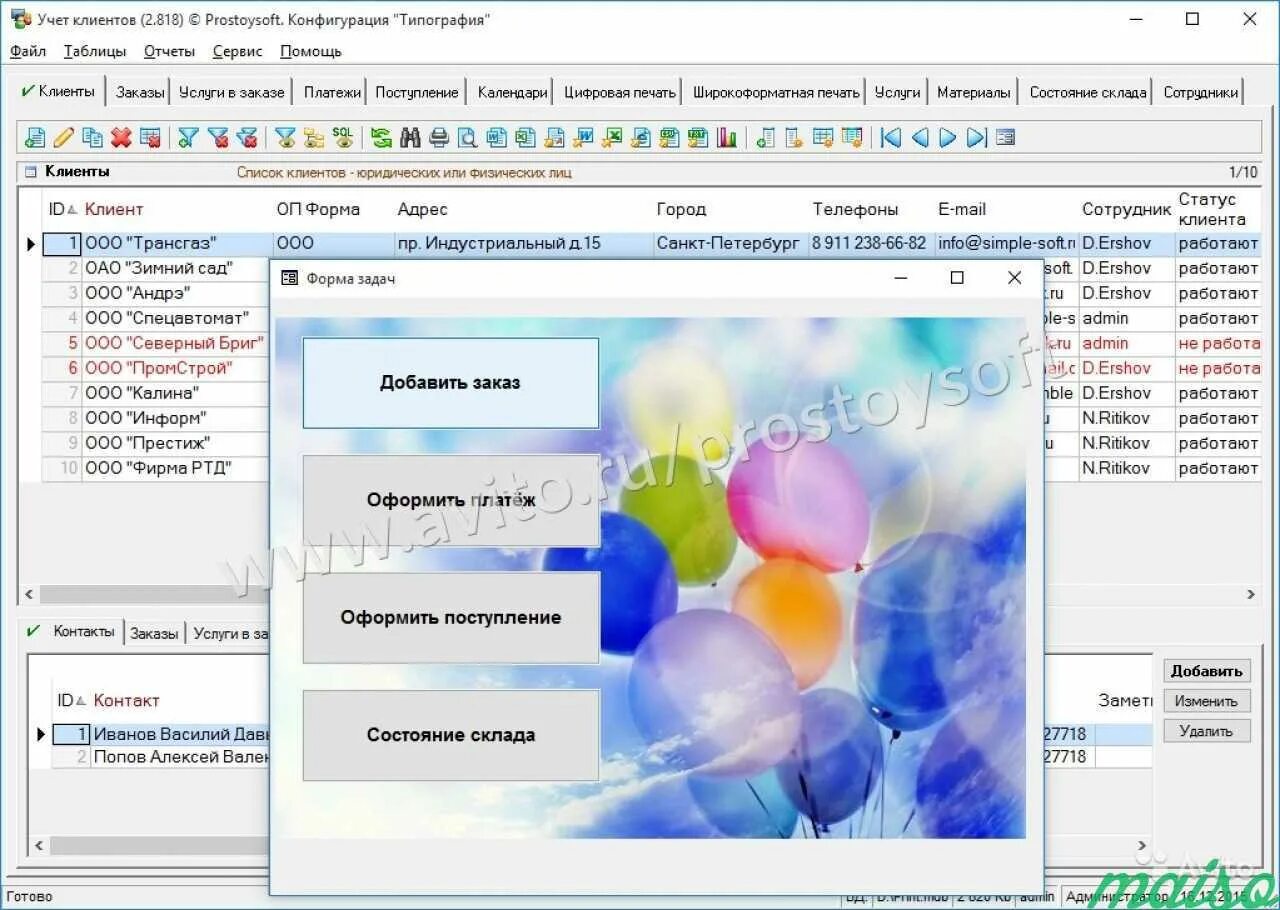The width and height of the screenshot is (1280, 910).
Task: Open the form view icon after navigation arrows
Action: 1005,138
